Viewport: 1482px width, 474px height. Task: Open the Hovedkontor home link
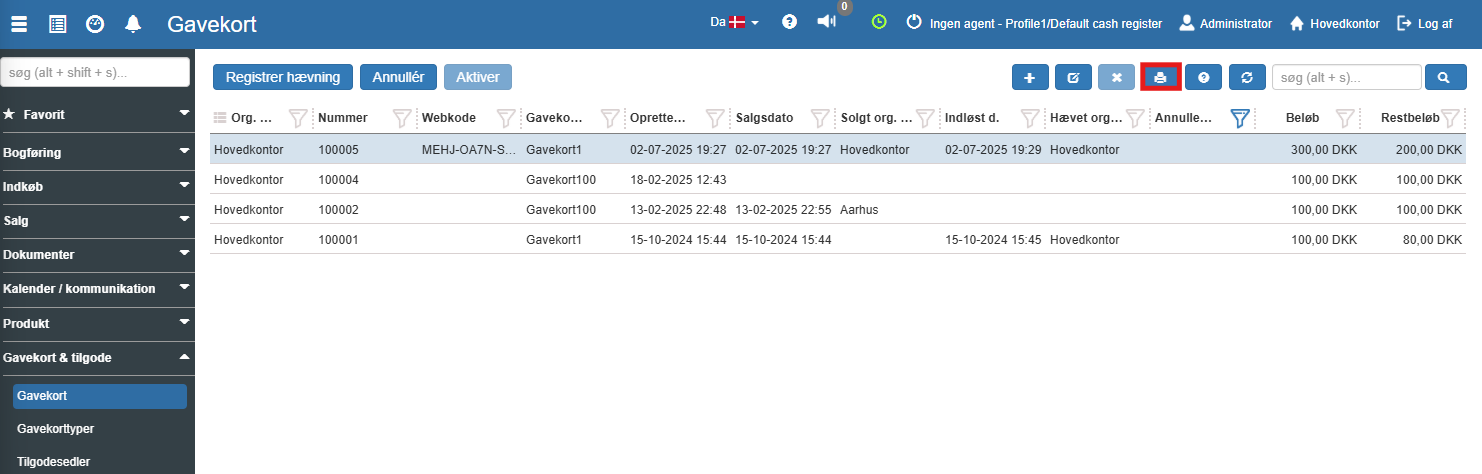tap(1335, 23)
